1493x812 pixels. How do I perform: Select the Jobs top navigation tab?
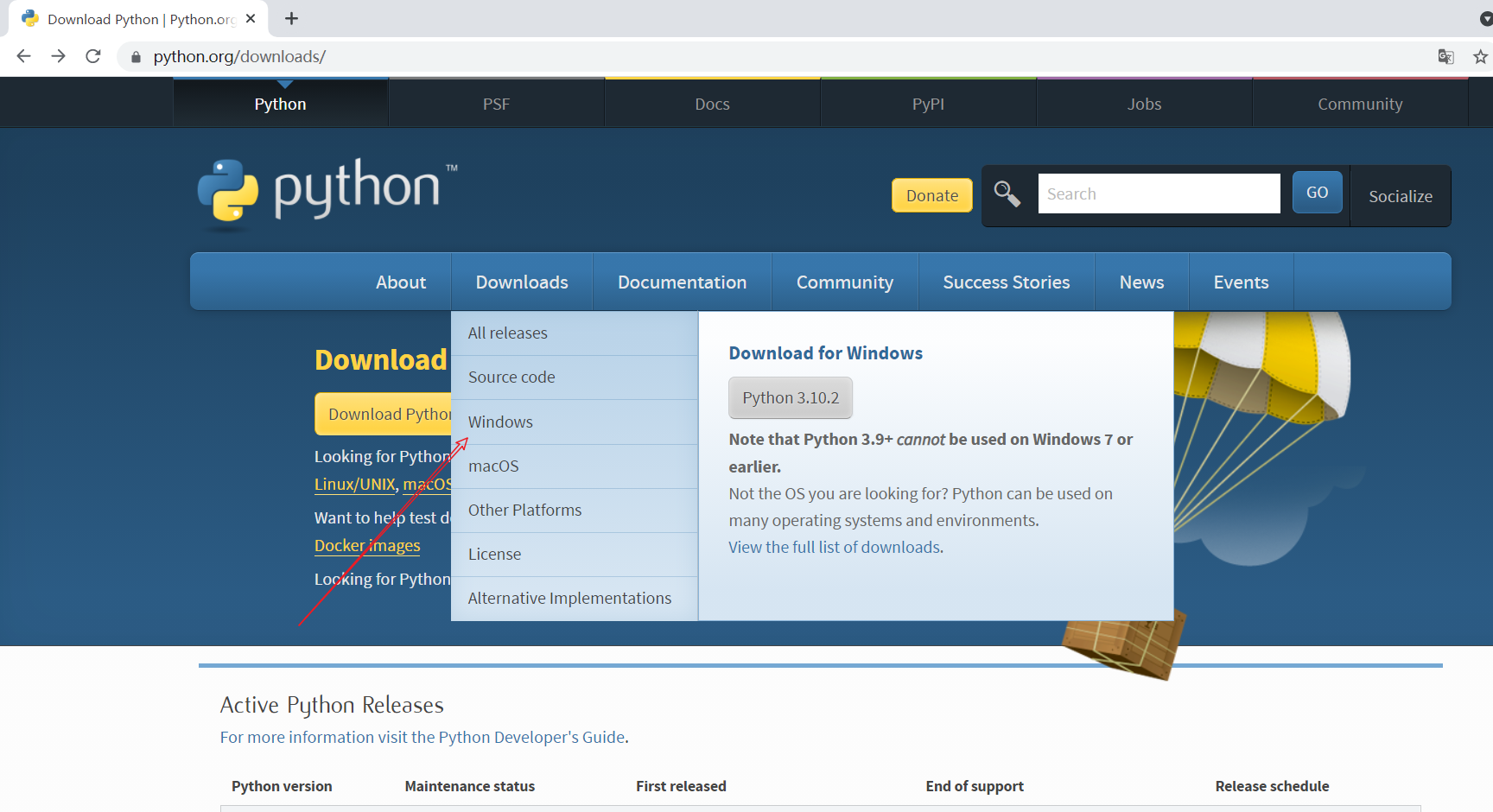pyautogui.click(x=1145, y=104)
